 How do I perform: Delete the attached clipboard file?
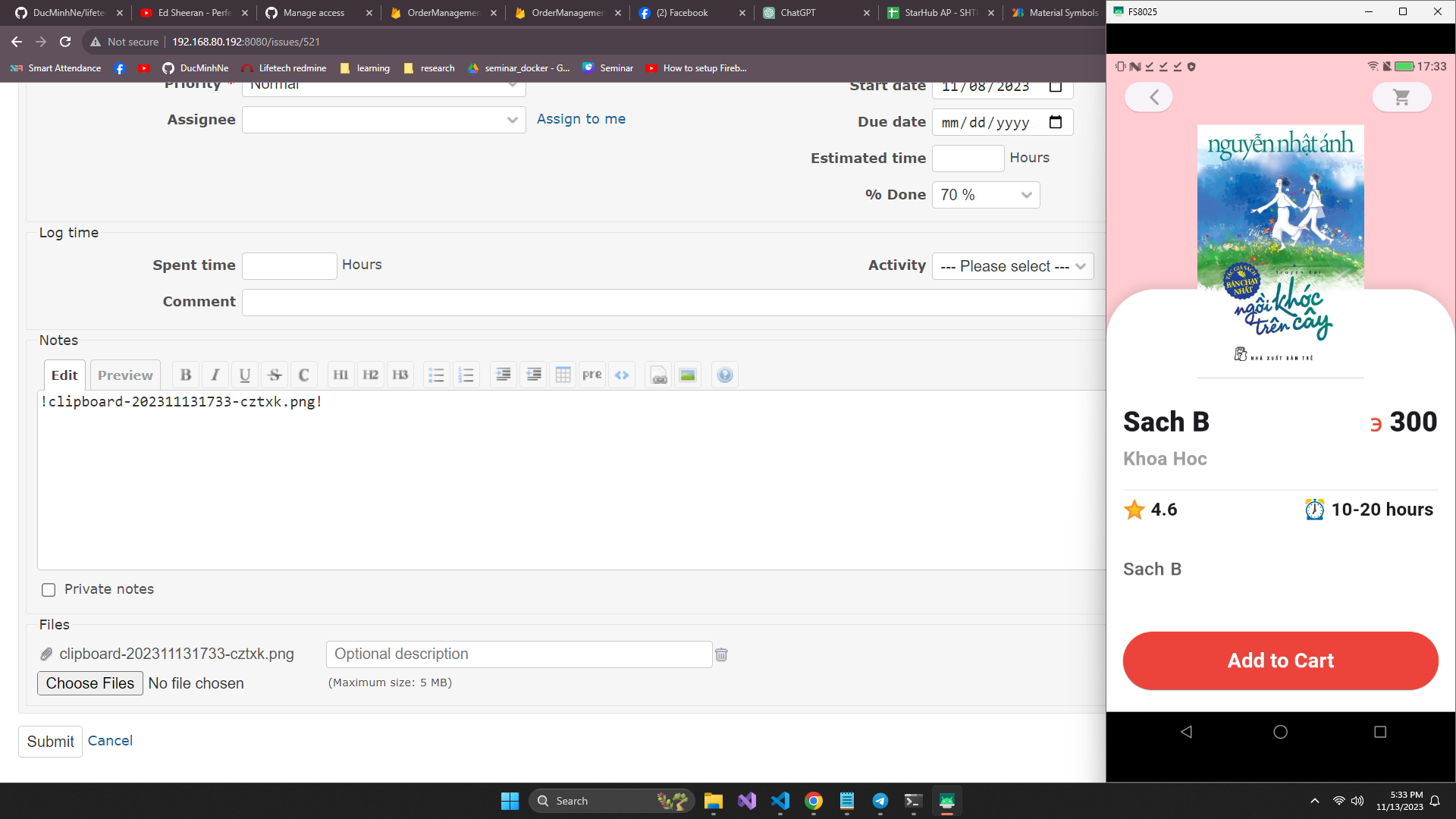pos(721,654)
